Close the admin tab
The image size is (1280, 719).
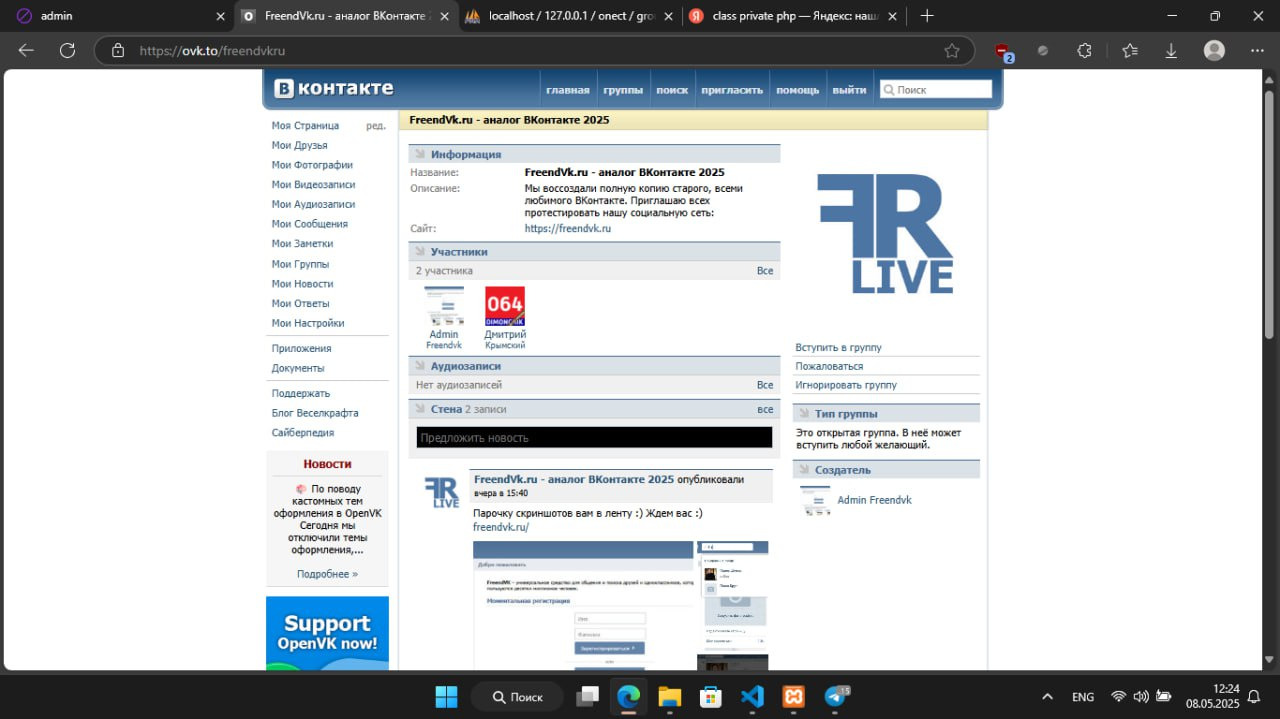click(x=220, y=16)
